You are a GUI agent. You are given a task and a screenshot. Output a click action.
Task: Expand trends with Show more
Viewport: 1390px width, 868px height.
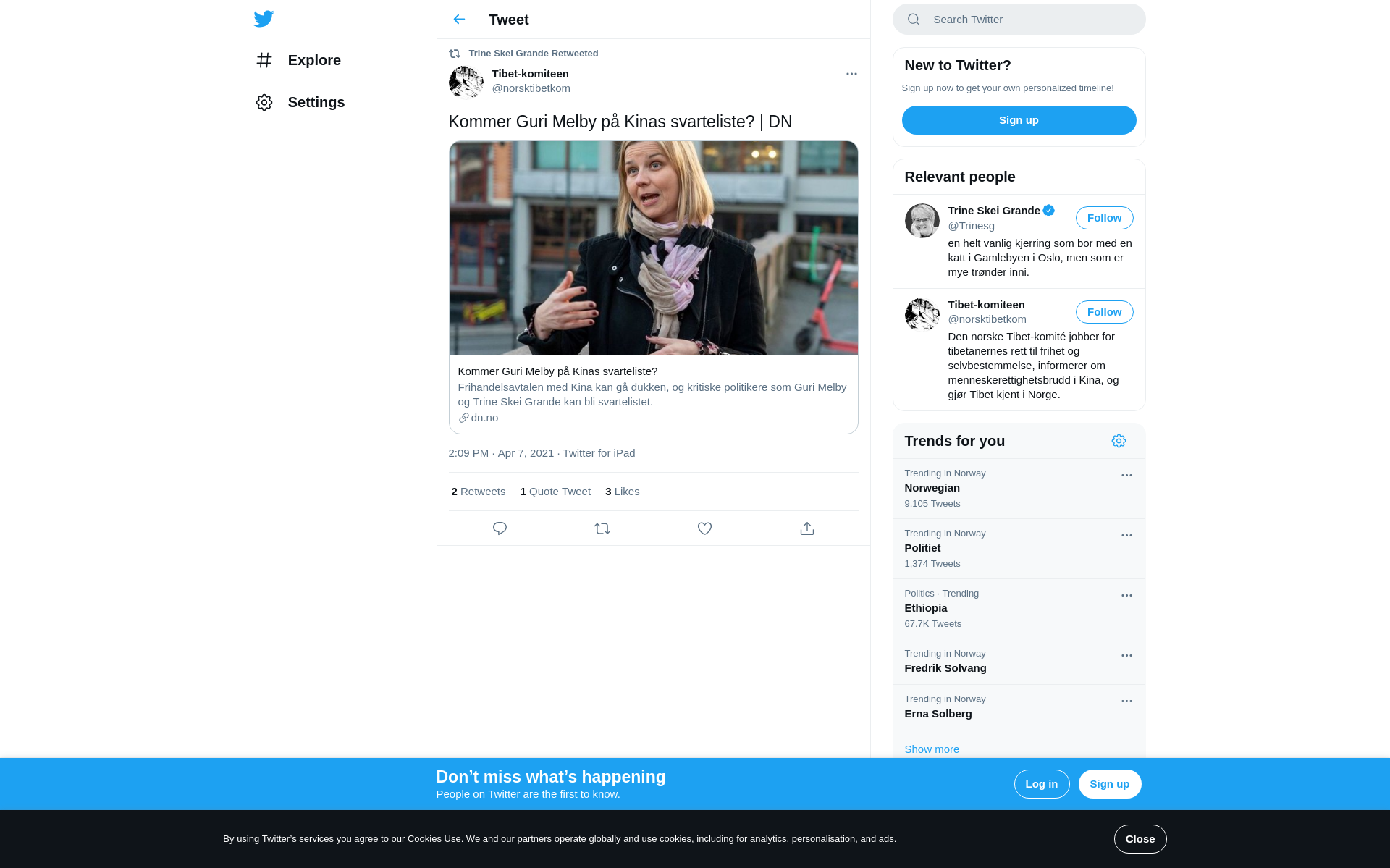click(932, 749)
